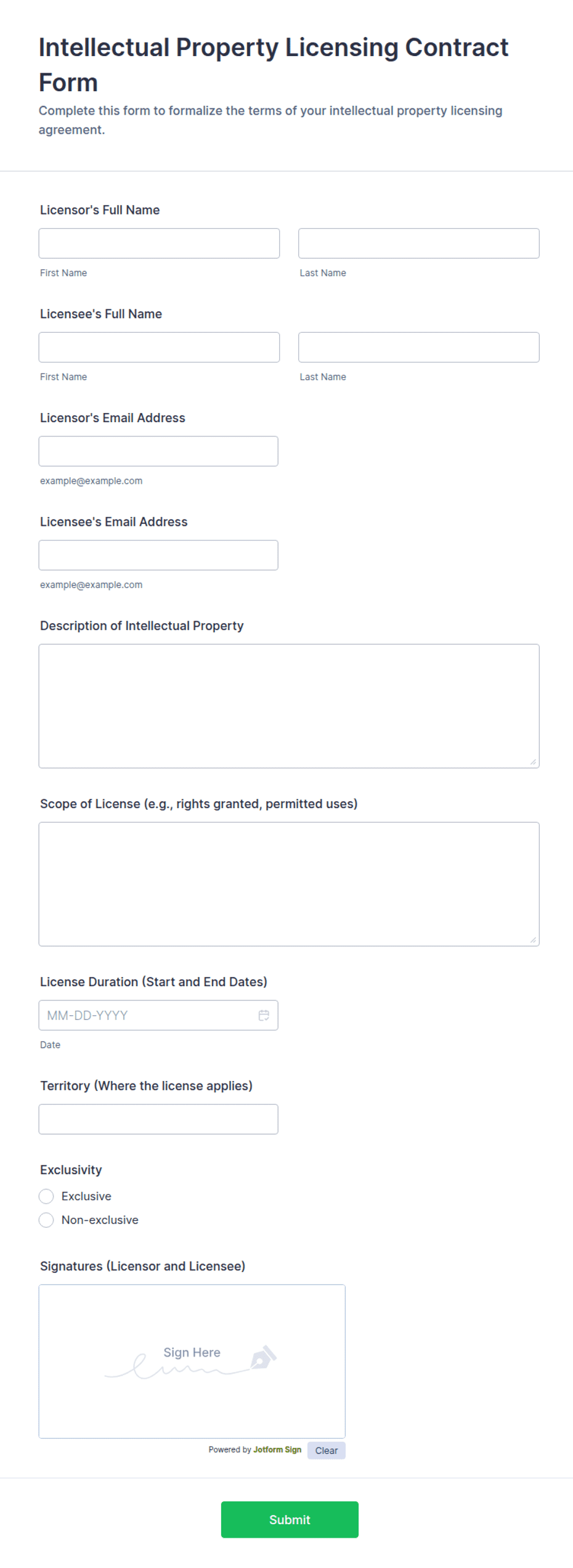This screenshot has height=1568, width=573.
Task: Focus Licensee's Last Name field
Action: (419, 348)
